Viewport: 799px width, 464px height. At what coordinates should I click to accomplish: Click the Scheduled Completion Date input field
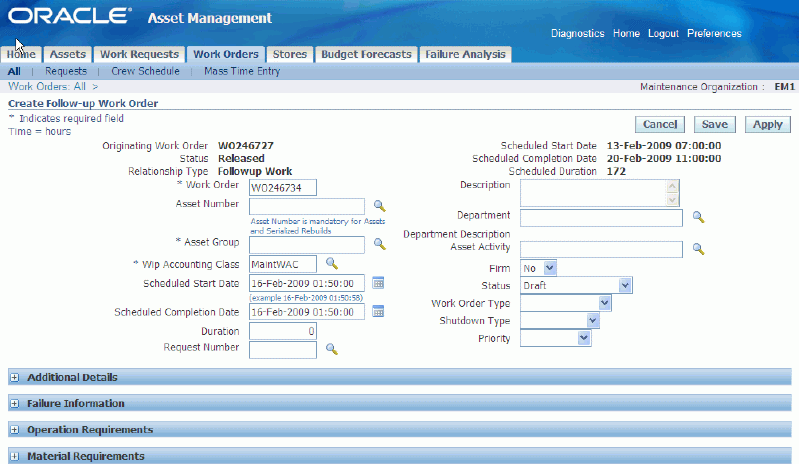(307, 312)
